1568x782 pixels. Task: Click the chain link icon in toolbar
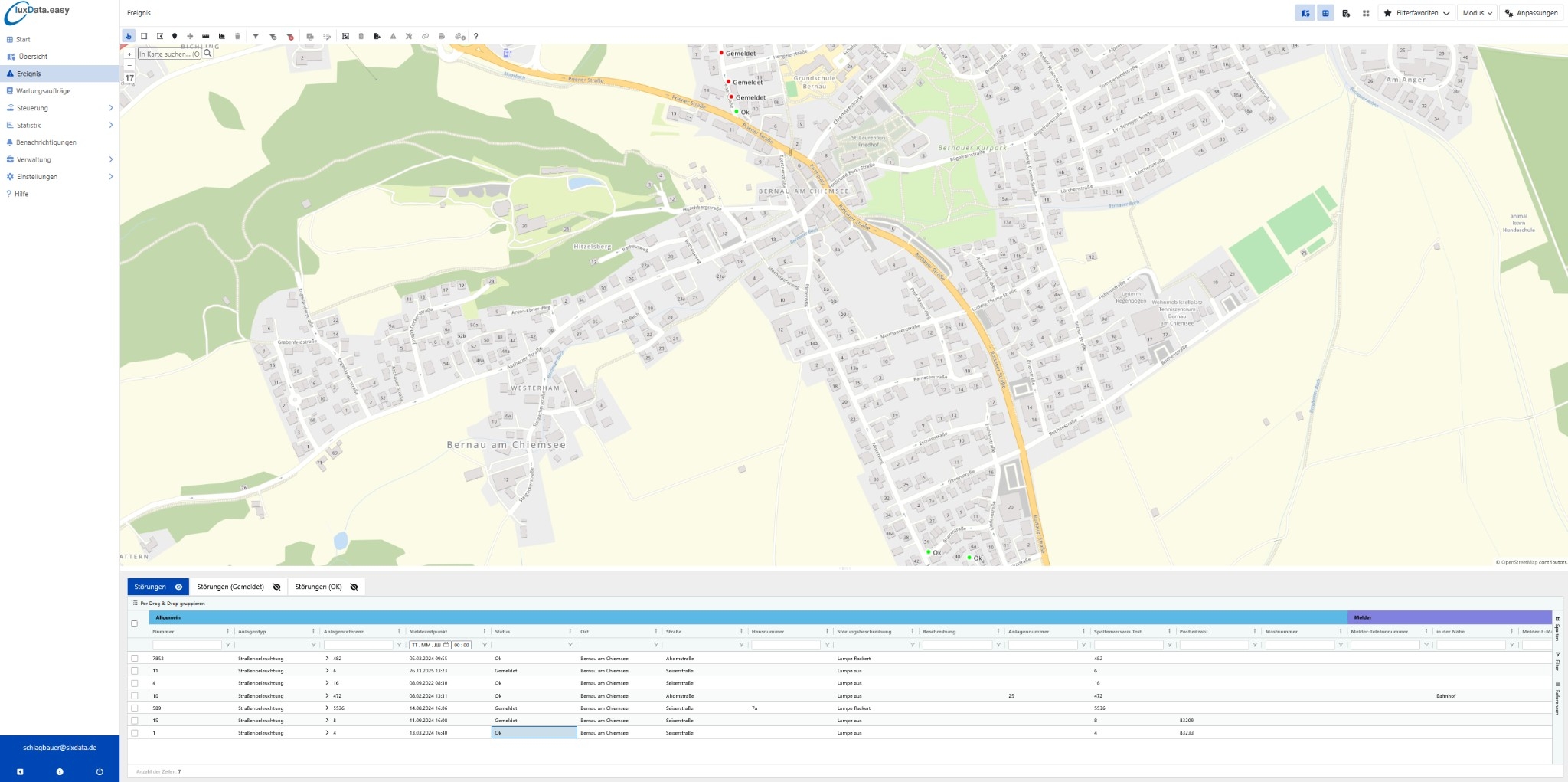pyautogui.click(x=426, y=36)
